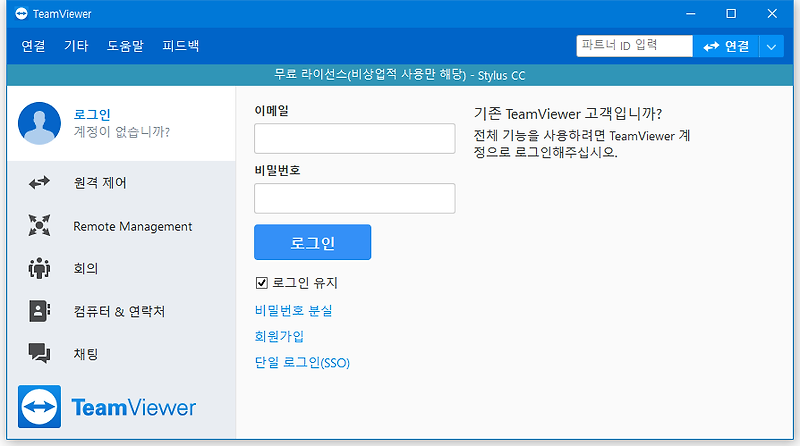
Task: Click the 기존 TeamViewer 고객입니까? heading
Action: coord(568,113)
